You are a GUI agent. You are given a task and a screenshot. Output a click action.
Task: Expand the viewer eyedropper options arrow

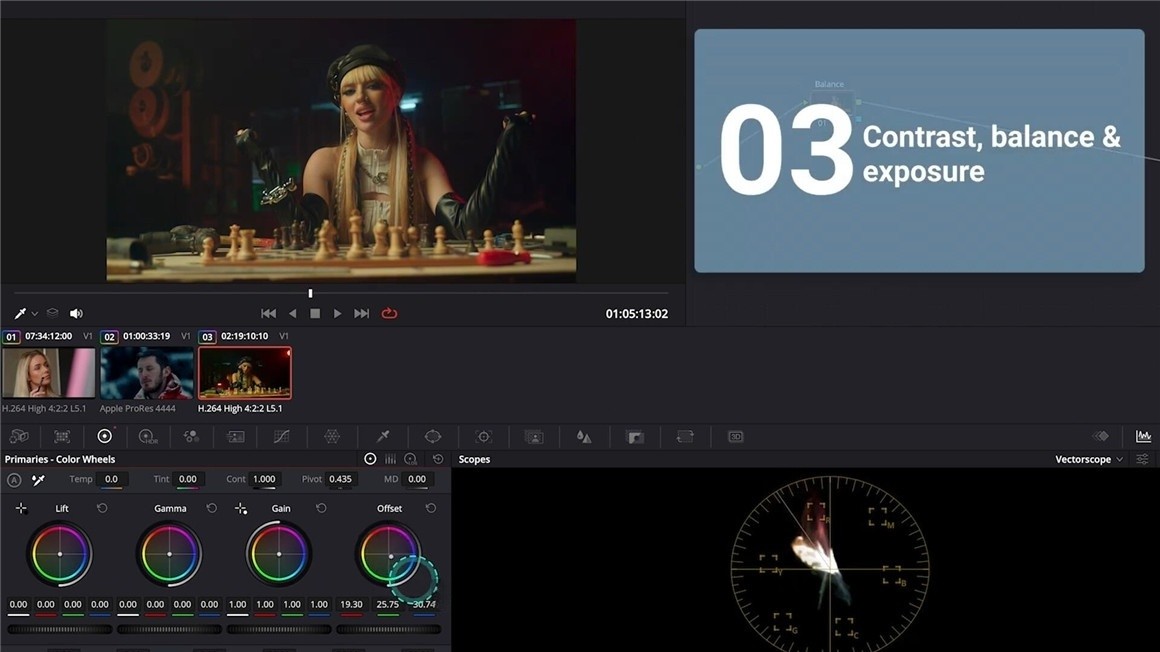click(x=35, y=314)
